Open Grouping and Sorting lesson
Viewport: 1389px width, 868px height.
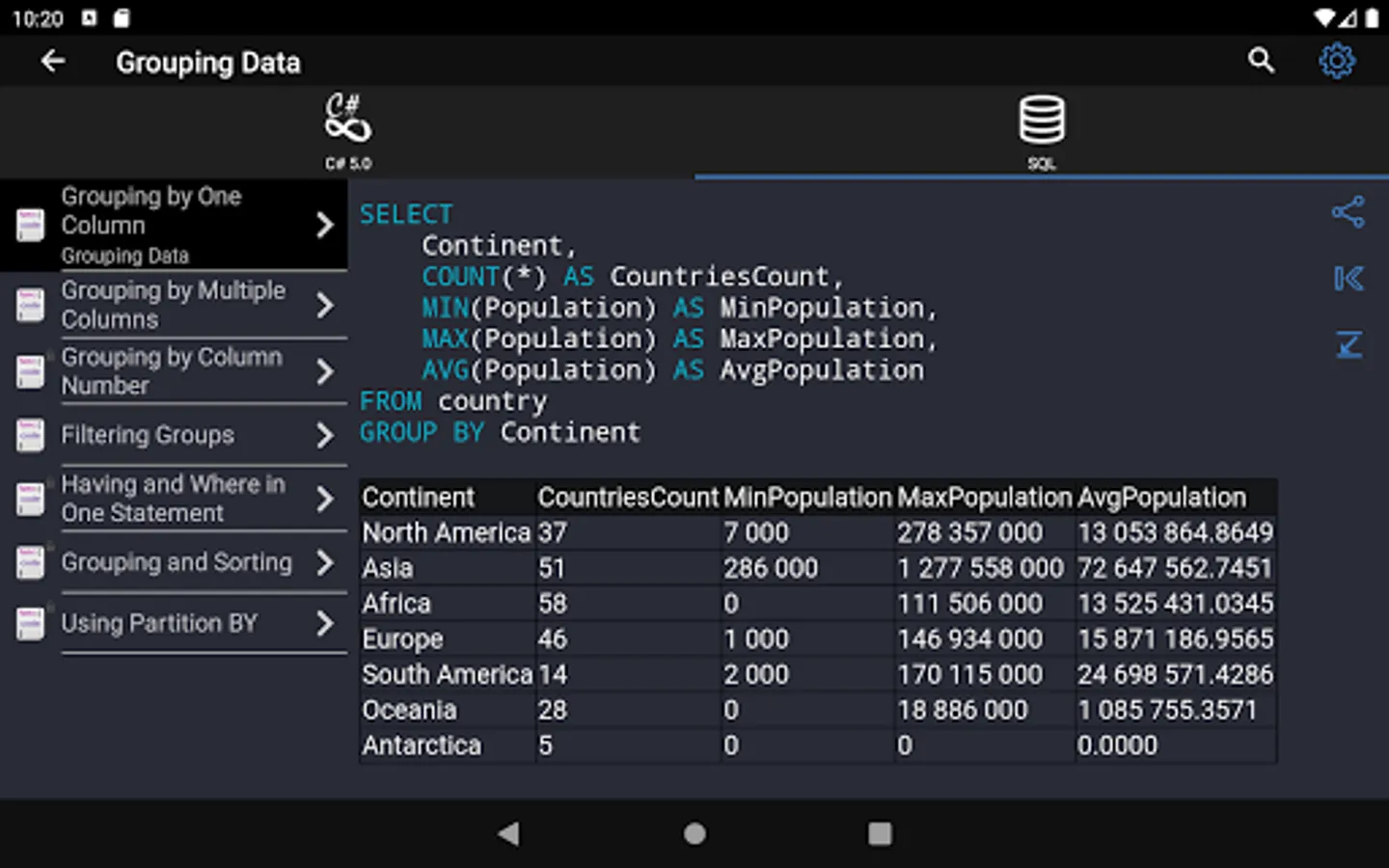coord(174,562)
